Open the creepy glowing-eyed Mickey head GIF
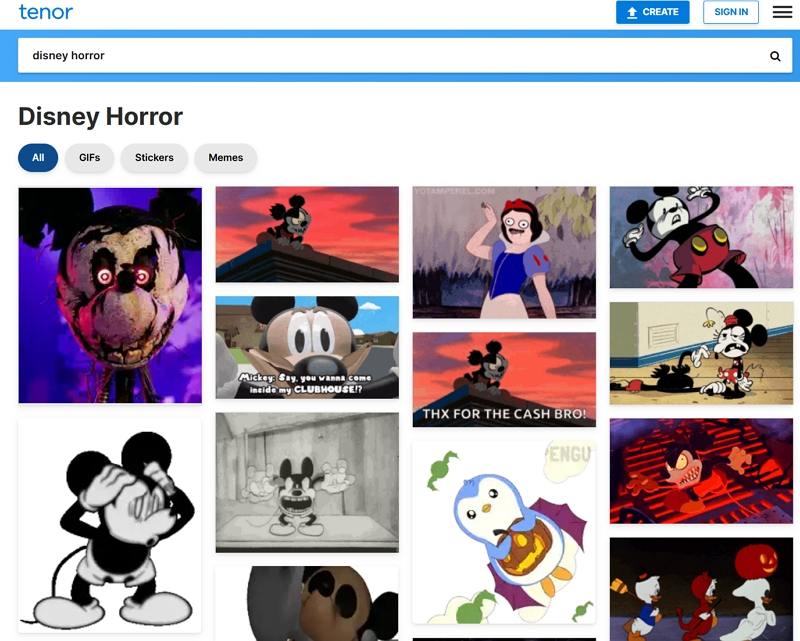Image resolution: width=800 pixels, height=641 pixels. click(110, 295)
